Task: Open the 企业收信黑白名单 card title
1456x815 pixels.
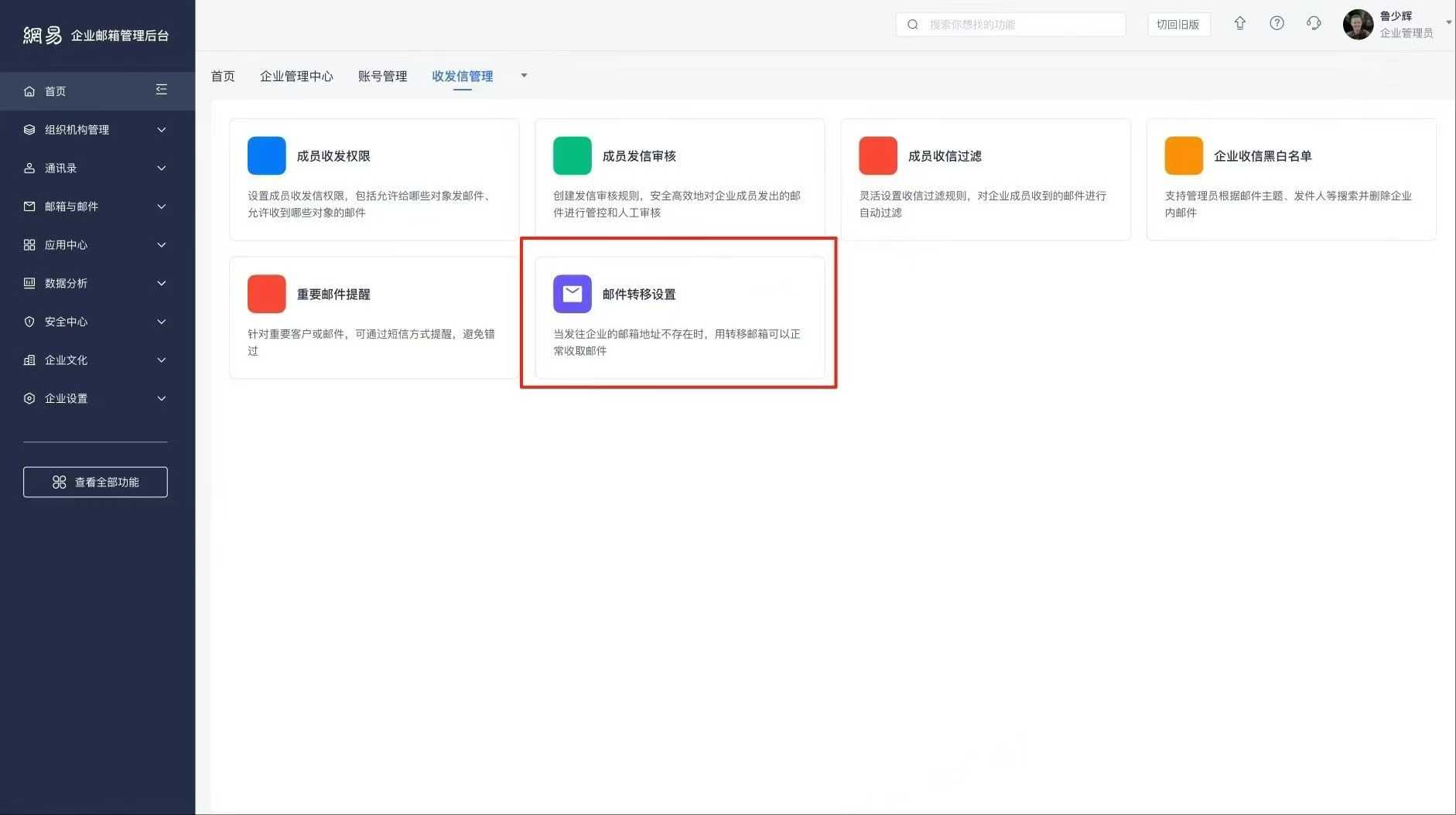Action: point(1263,155)
